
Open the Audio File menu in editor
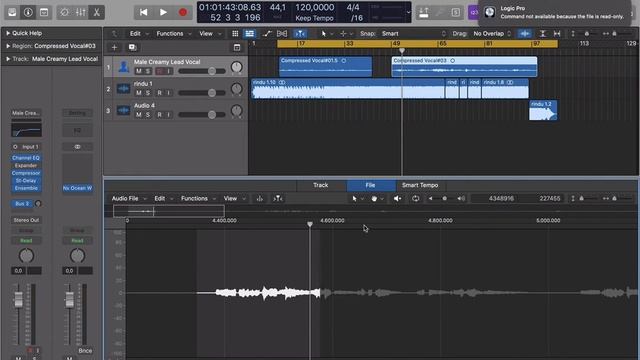point(129,198)
